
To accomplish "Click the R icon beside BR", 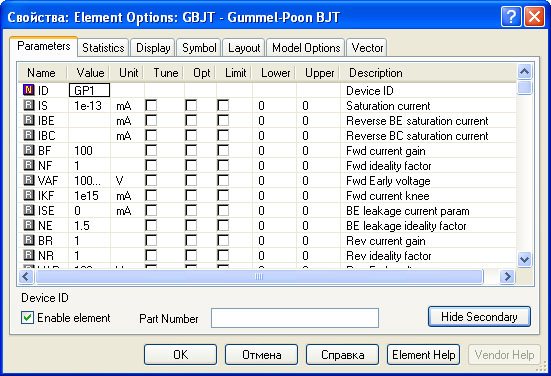I will coord(28,240).
